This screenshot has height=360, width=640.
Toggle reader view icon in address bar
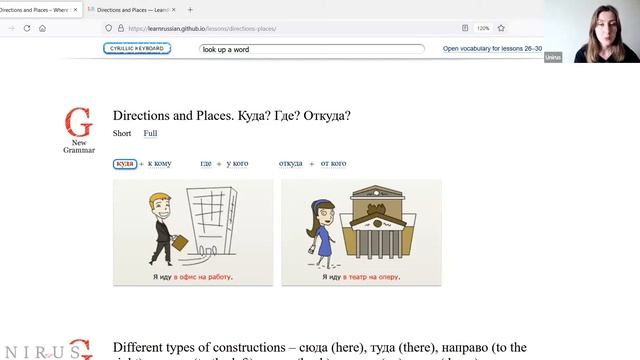tap(465, 28)
